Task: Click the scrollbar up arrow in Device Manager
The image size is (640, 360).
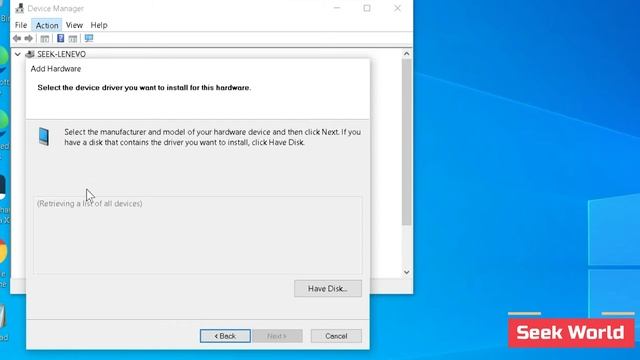Action: point(407,53)
